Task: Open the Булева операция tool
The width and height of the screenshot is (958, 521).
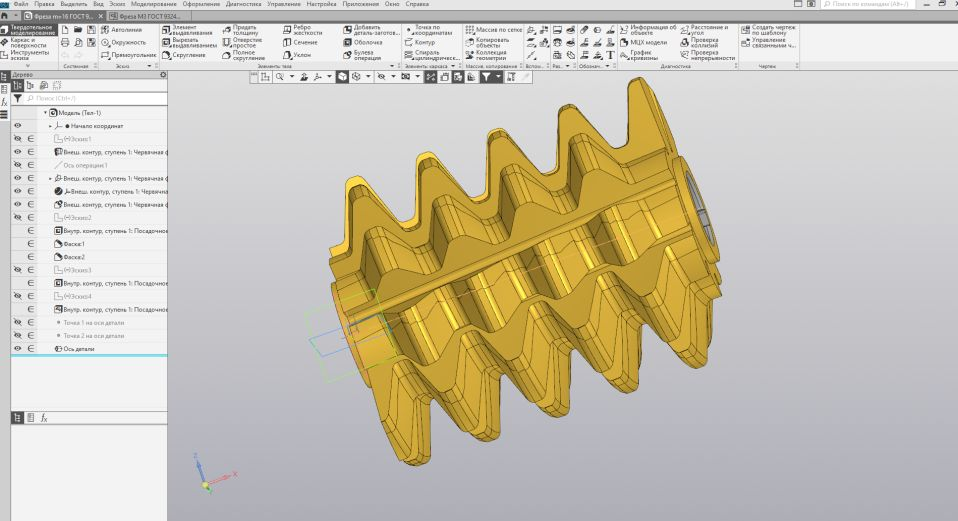Action: click(x=362, y=55)
